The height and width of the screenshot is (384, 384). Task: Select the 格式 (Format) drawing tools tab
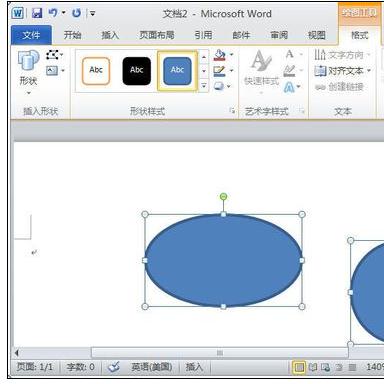point(360,35)
